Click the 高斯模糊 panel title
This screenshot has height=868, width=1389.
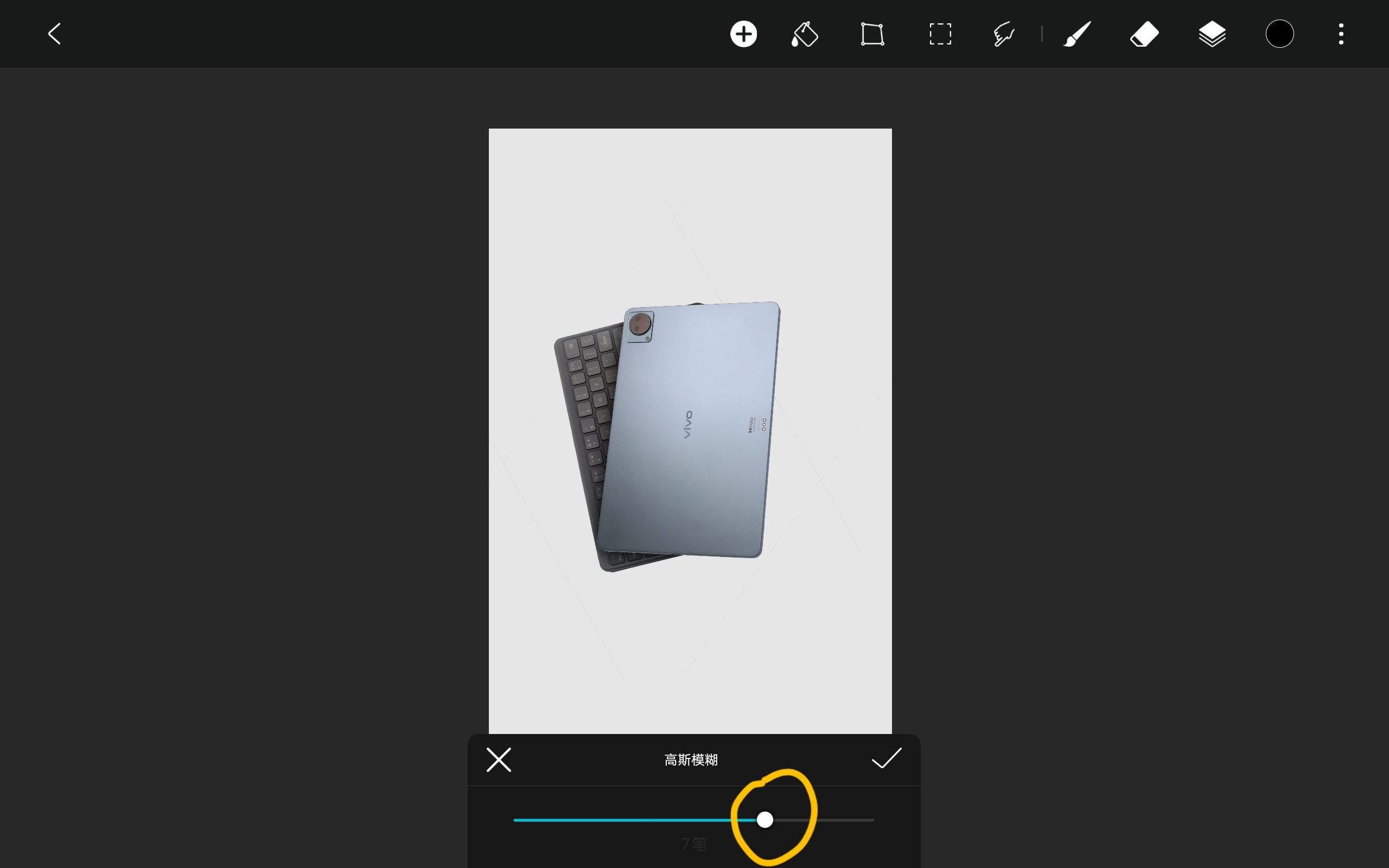click(x=691, y=760)
